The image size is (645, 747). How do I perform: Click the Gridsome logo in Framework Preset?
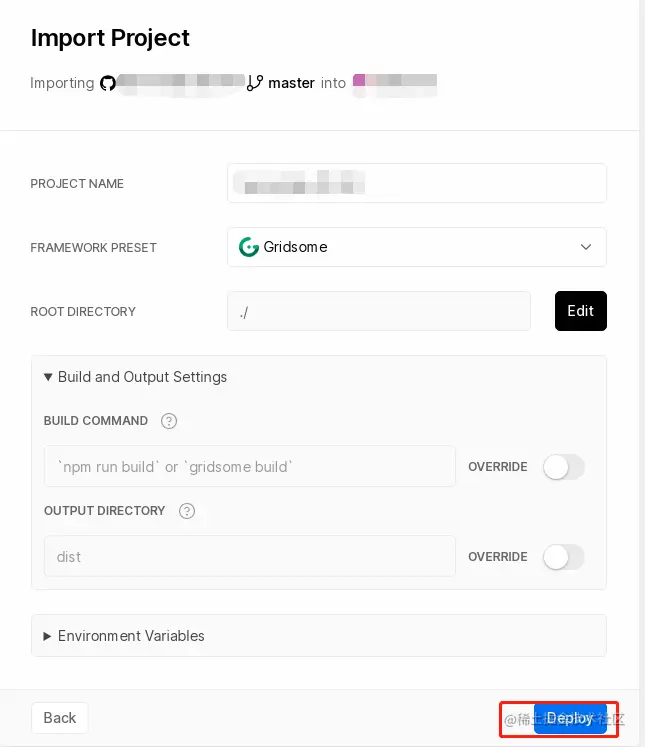click(249, 247)
